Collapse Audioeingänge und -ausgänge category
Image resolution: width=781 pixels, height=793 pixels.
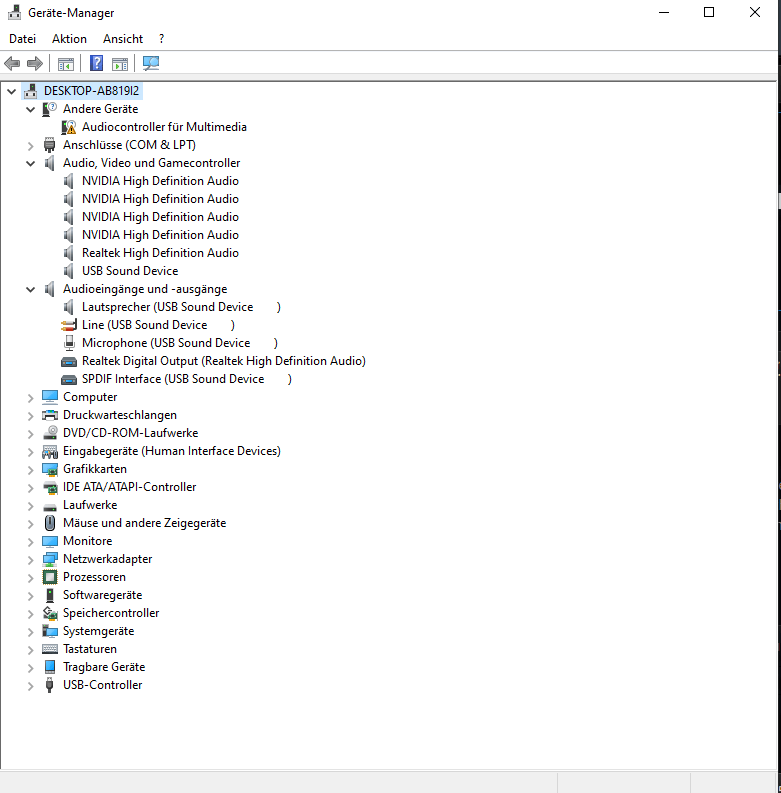point(30,290)
